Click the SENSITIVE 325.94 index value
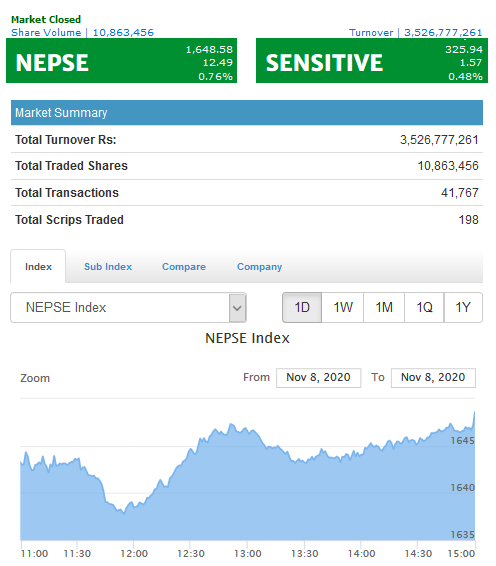The width and height of the screenshot is (496, 566). [x=464, y=49]
